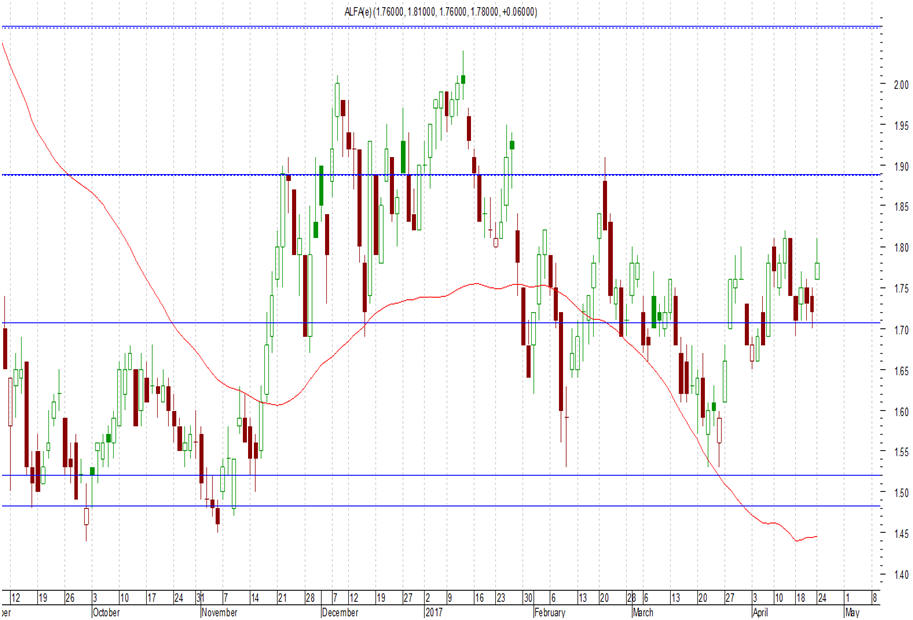Click the 1.75 price axis label
The width and height of the screenshot is (913, 620).
tap(901, 288)
